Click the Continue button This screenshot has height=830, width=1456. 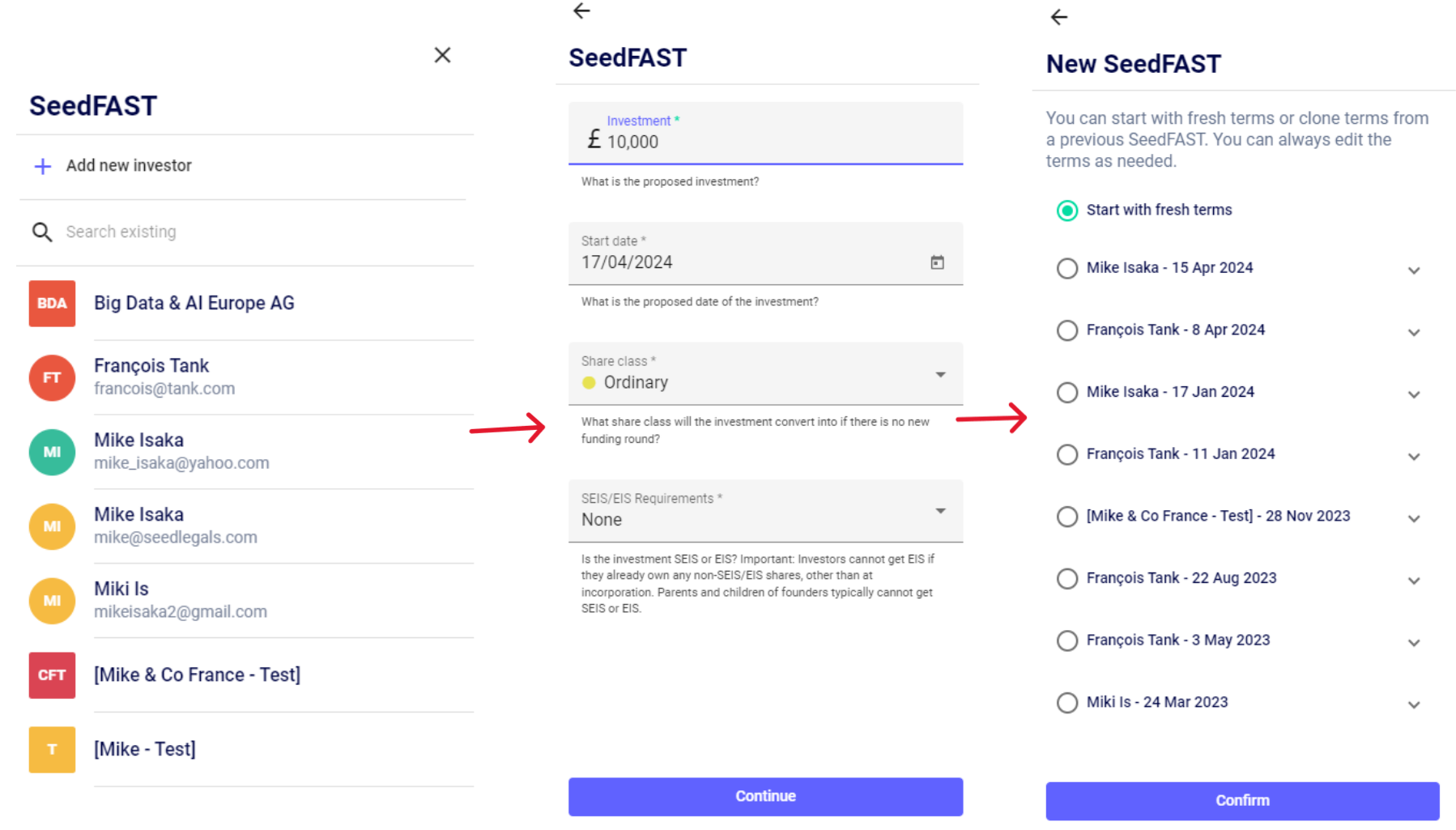click(765, 797)
